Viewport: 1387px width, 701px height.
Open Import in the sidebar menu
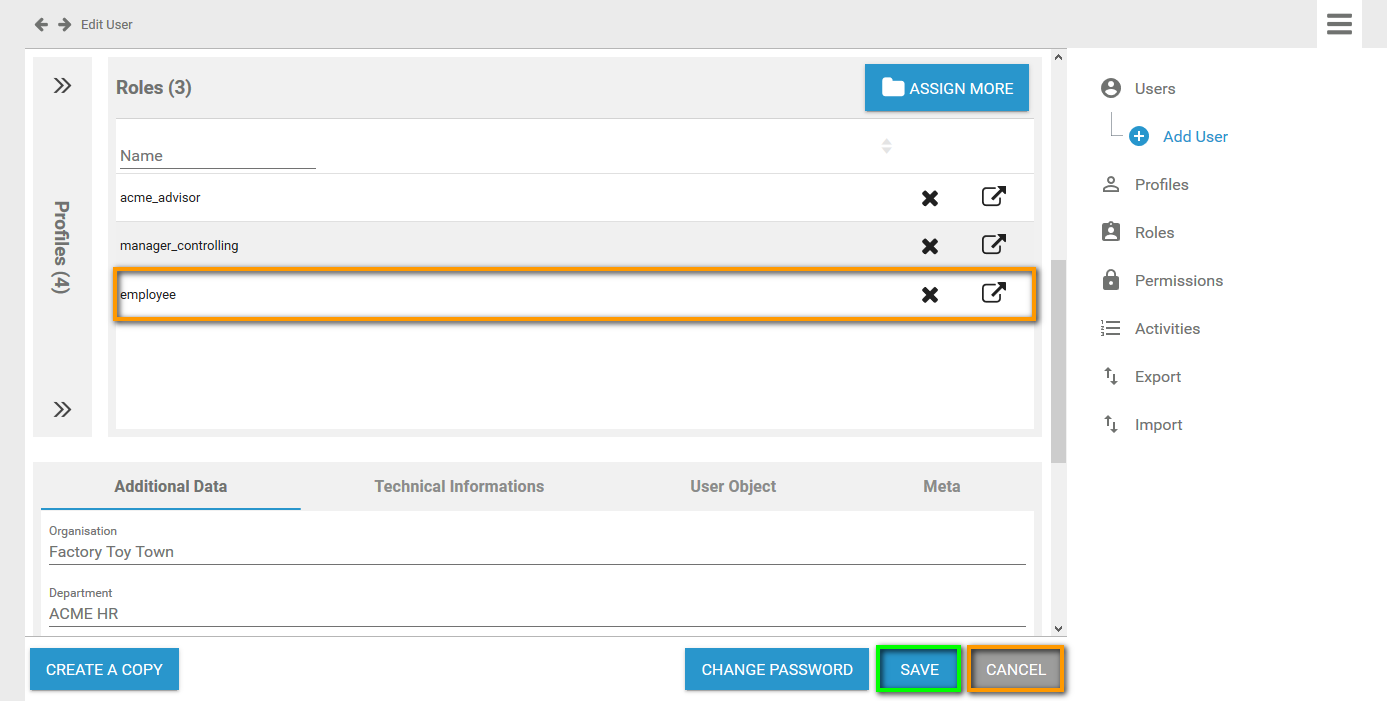(x=1159, y=424)
